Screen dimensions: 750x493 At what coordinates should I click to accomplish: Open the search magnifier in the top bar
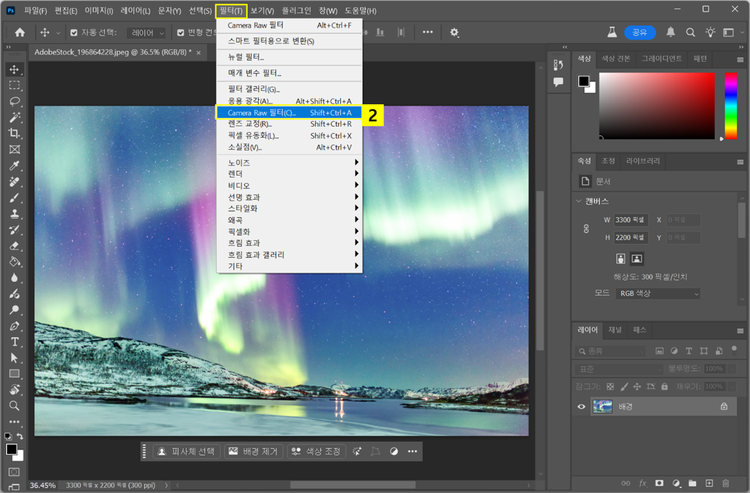(690, 33)
